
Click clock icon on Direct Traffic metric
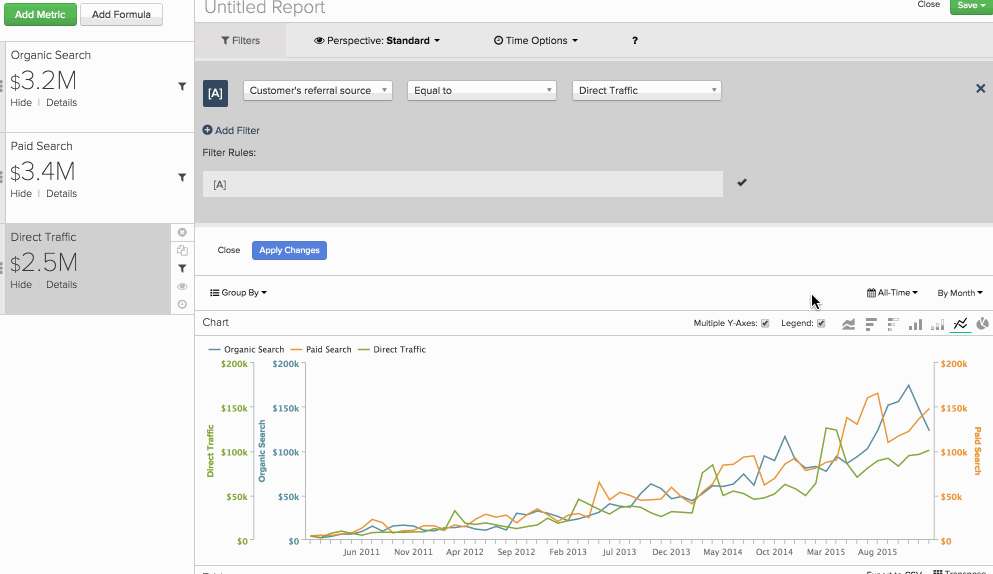(x=182, y=304)
